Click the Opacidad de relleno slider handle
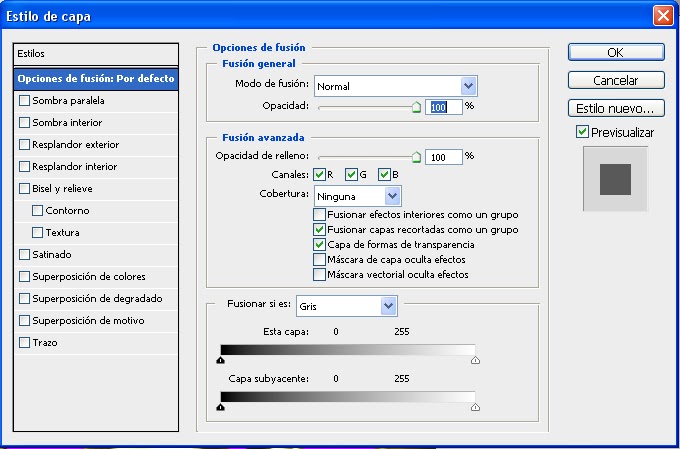The width and height of the screenshot is (680, 449). pyautogui.click(x=416, y=157)
